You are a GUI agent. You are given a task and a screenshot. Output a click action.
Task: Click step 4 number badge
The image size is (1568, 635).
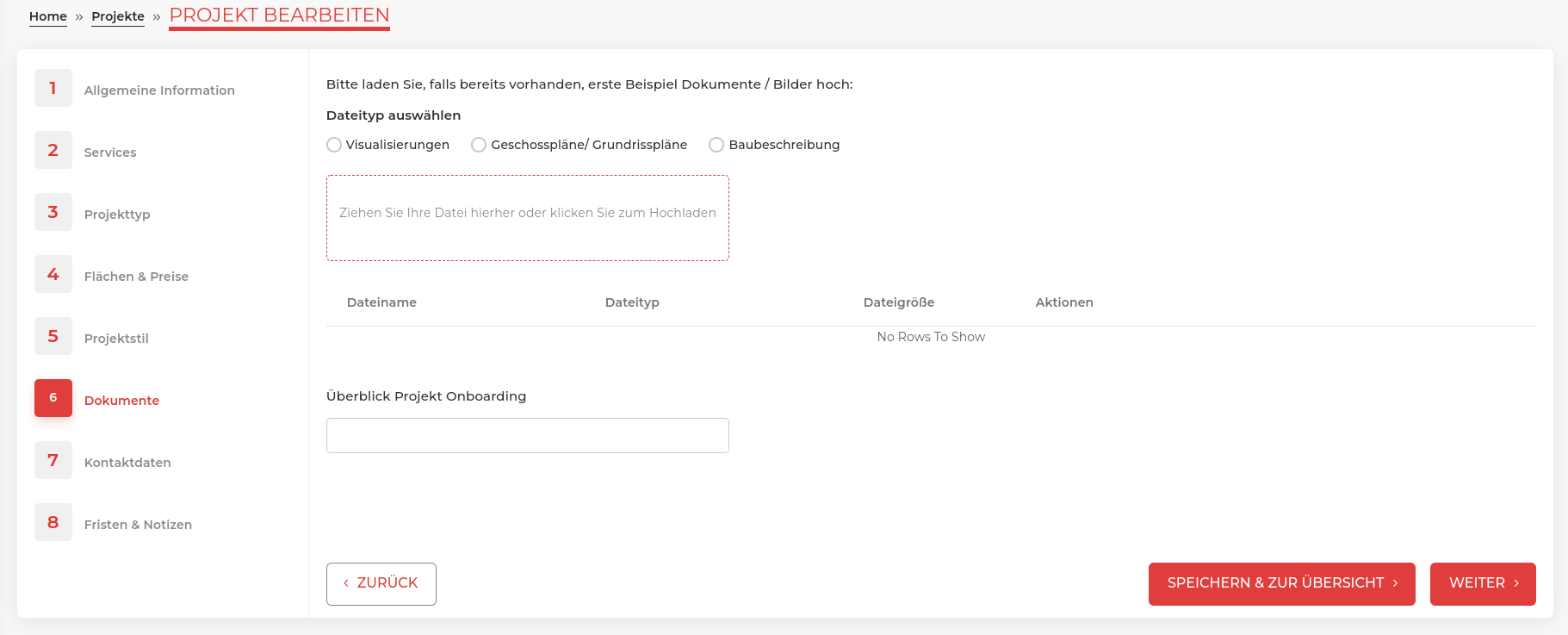[53, 274]
